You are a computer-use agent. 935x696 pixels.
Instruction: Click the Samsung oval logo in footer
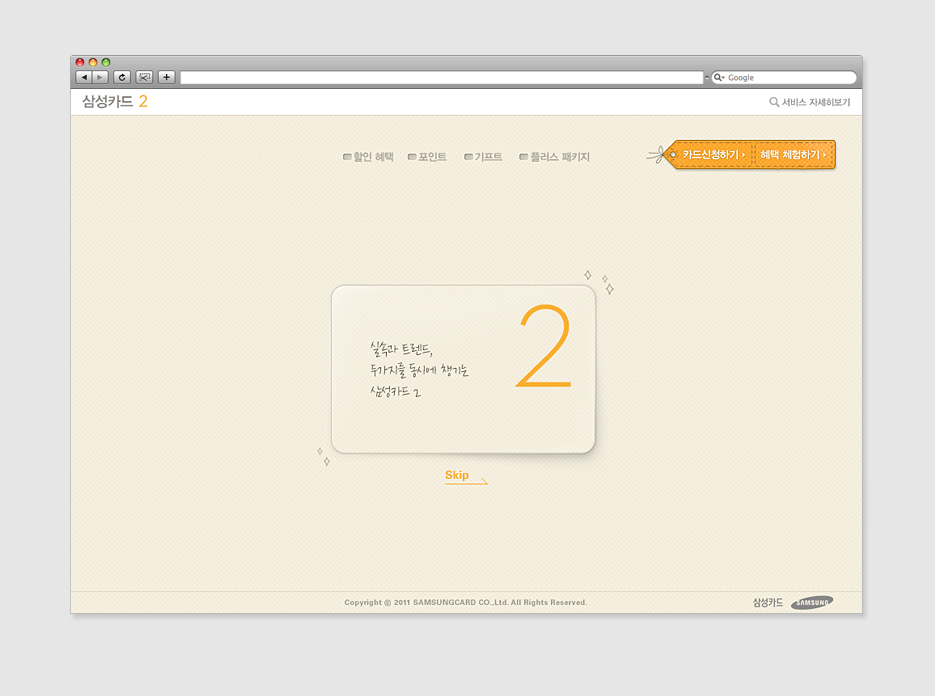(x=812, y=602)
